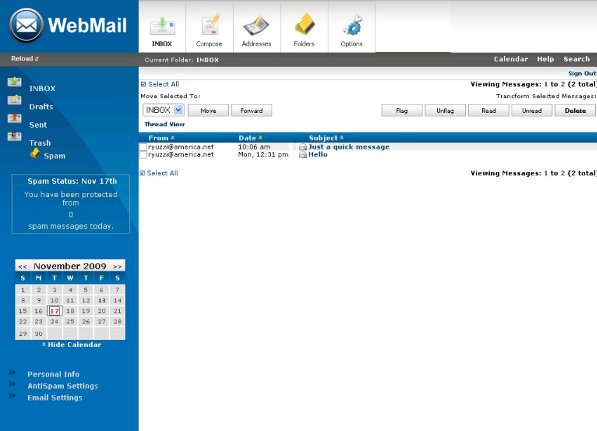597x431 pixels.
Task: Click the Trash folder icon in sidebar
Action: (14, 136)
